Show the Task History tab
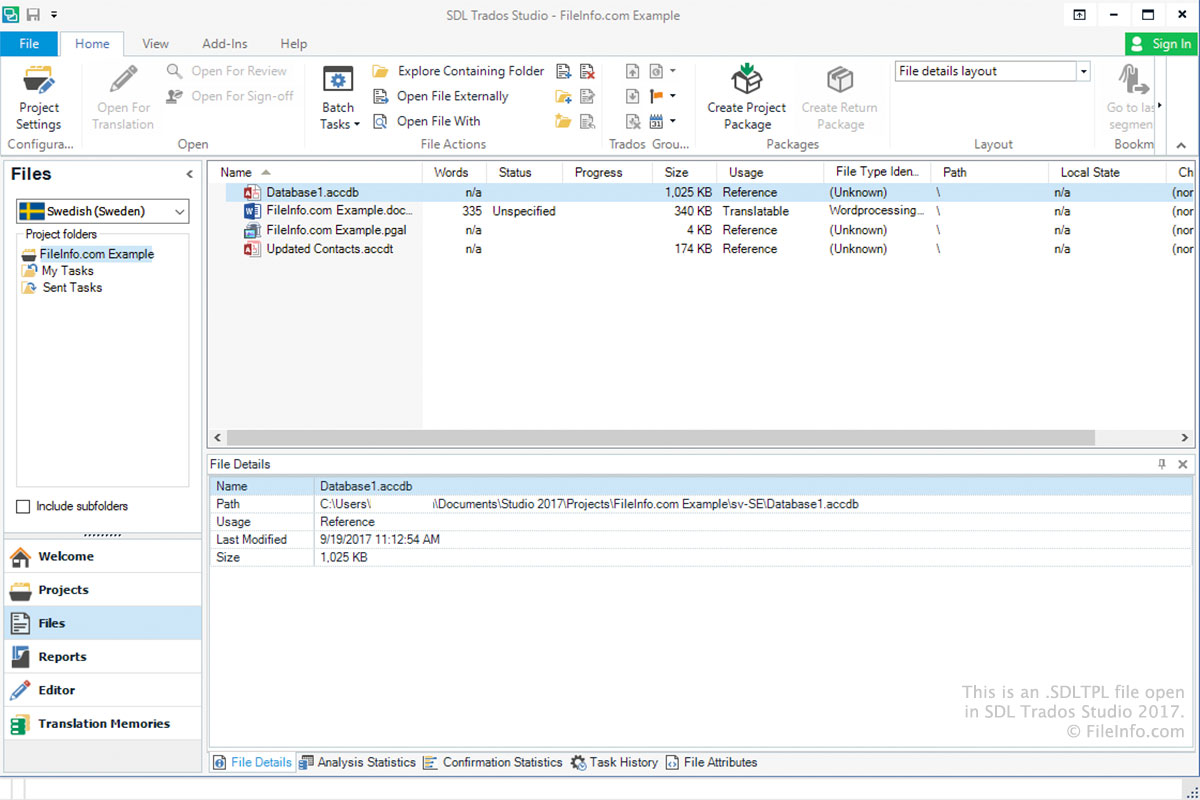1200x800 pixels. coord(614,762)
